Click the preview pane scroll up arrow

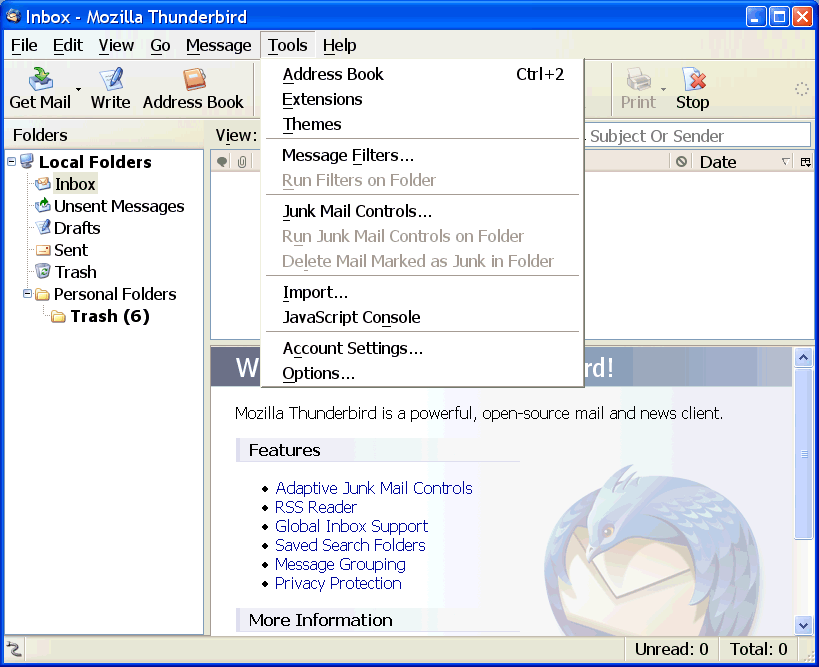pos(803,358)
